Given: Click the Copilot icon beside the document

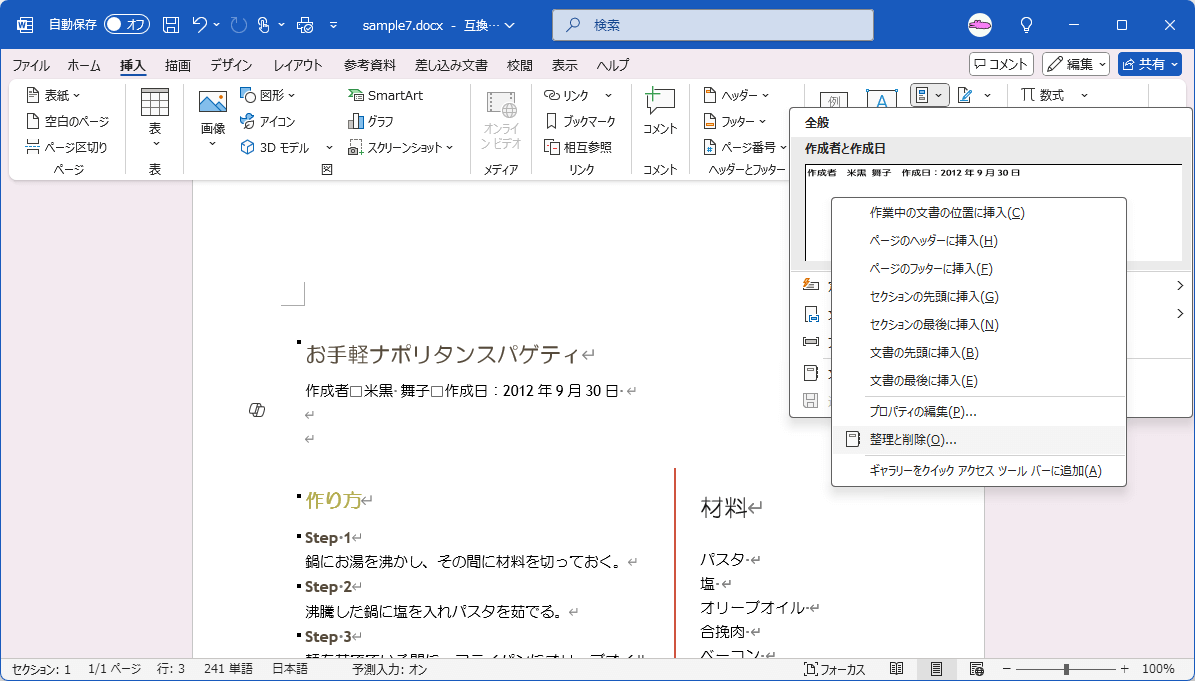Looking at the screenshot, I should pyautogui.click(x=257, y=411).
